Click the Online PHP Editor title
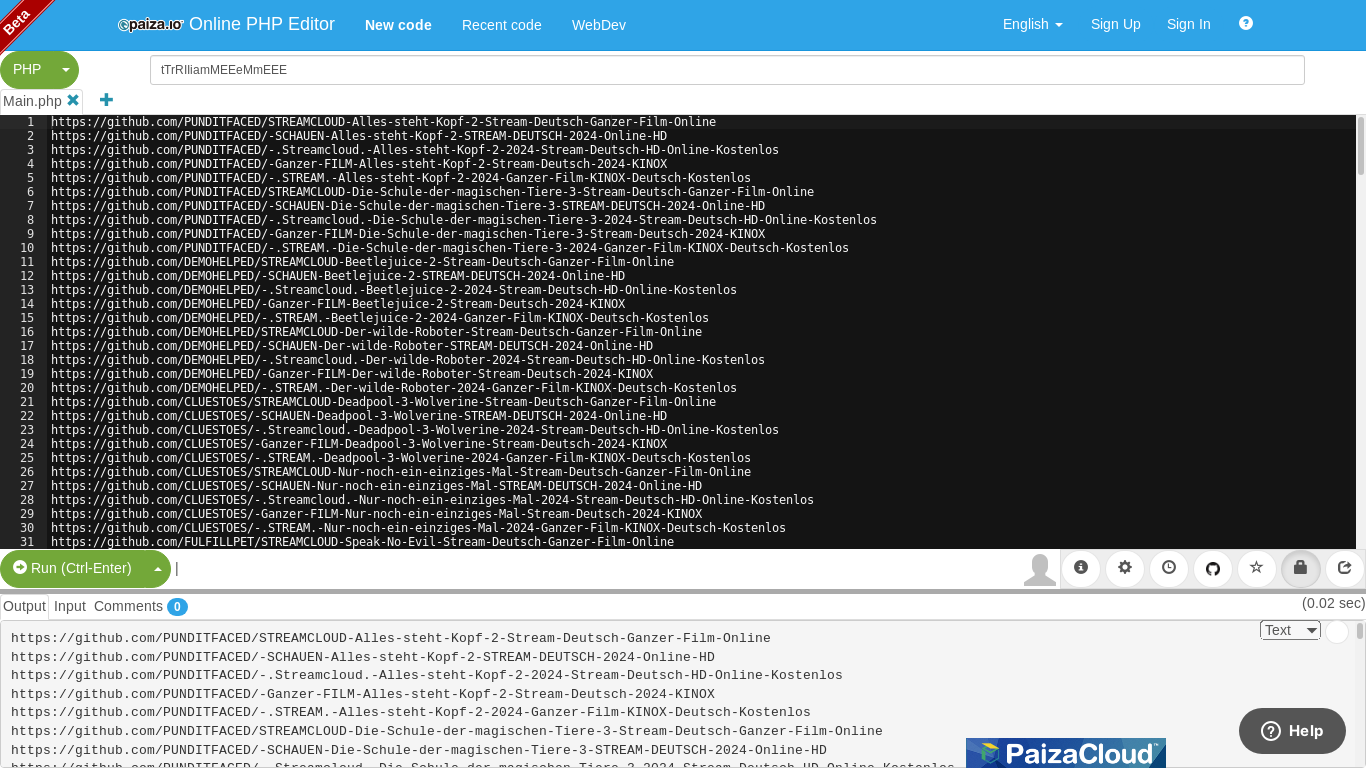The width and height of the screenshot is (1366, 768). click(262, 25)
